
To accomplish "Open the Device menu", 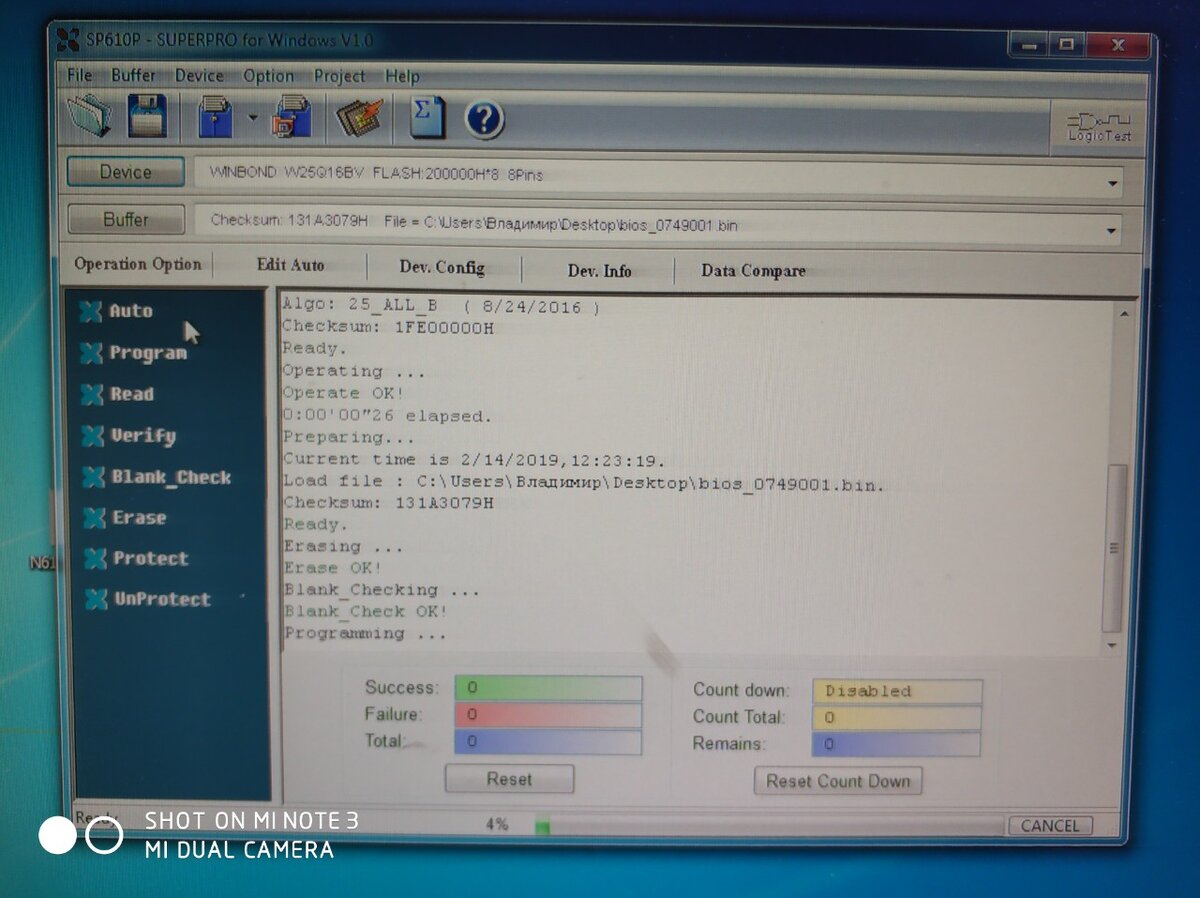I will 199,75.
